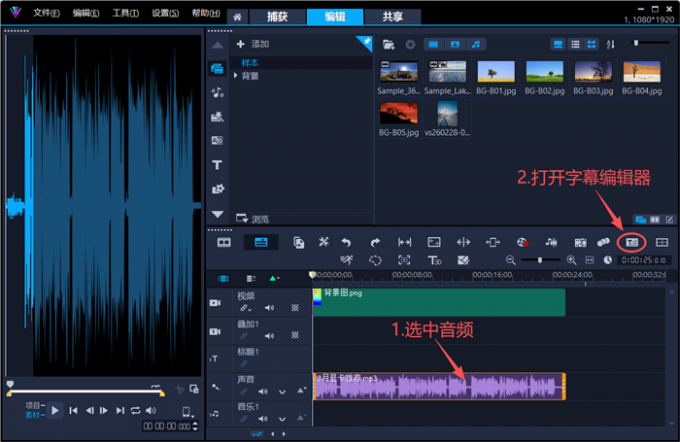Fit project in timeline window
Image resolution: width=680 pixels, height=442 pixels.
[x=589, y=260]
